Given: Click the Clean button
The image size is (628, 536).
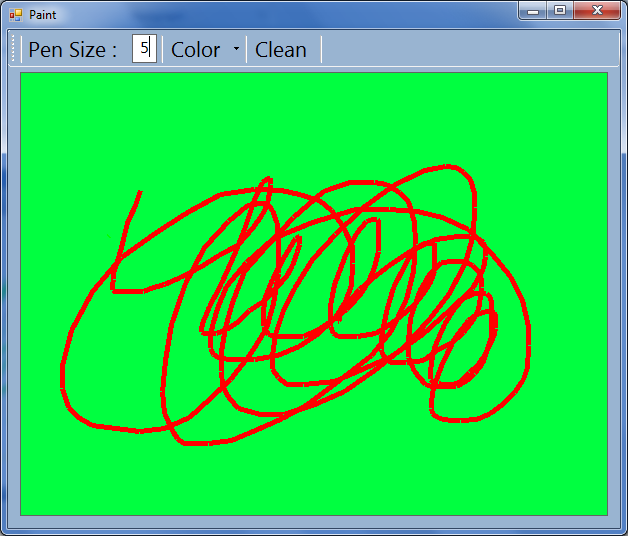Looking at the screenshot, I should pos(281,49).
